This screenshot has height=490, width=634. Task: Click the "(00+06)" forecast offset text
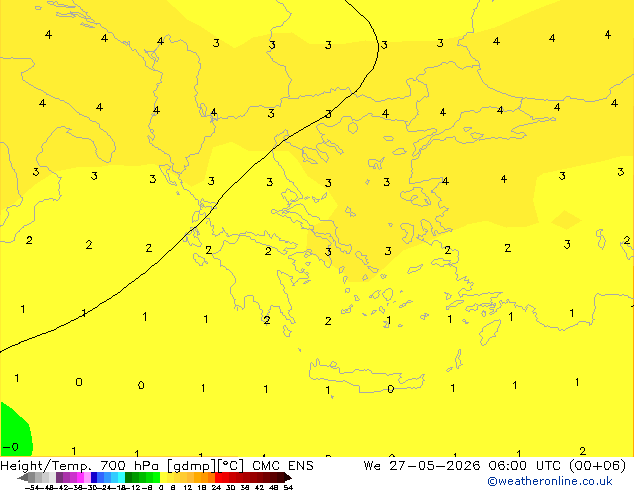tap(597, 466)
